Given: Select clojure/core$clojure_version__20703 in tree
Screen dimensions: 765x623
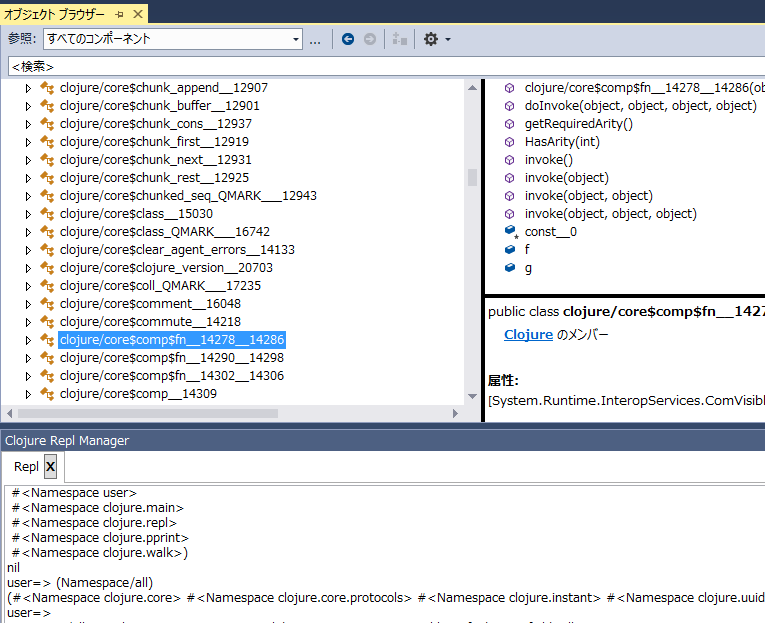Looking at the screenshot, I should coord(166,268).
